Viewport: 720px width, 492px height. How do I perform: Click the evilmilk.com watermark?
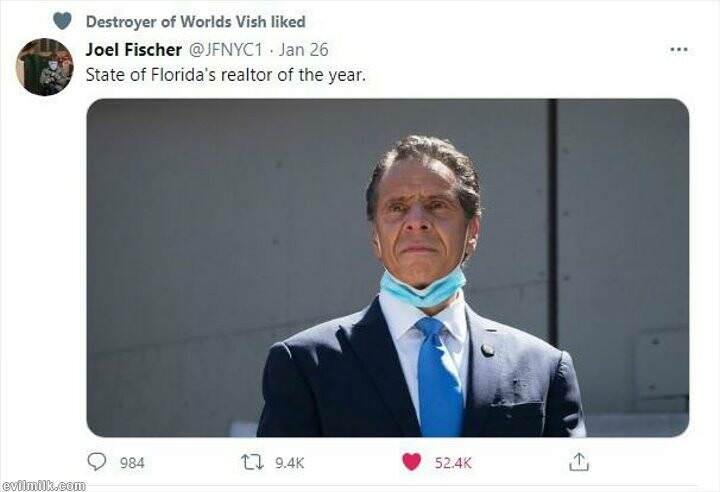tap(42, 485)
